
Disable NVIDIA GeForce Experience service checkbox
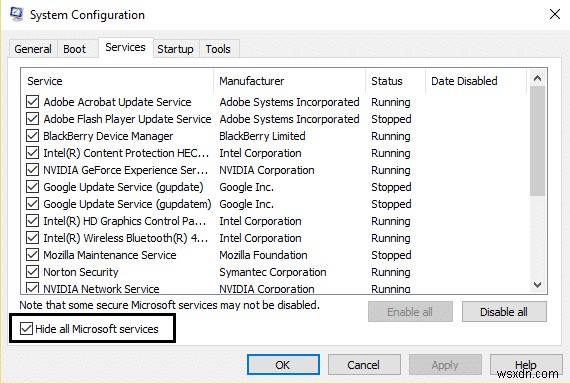coord(32,170)
